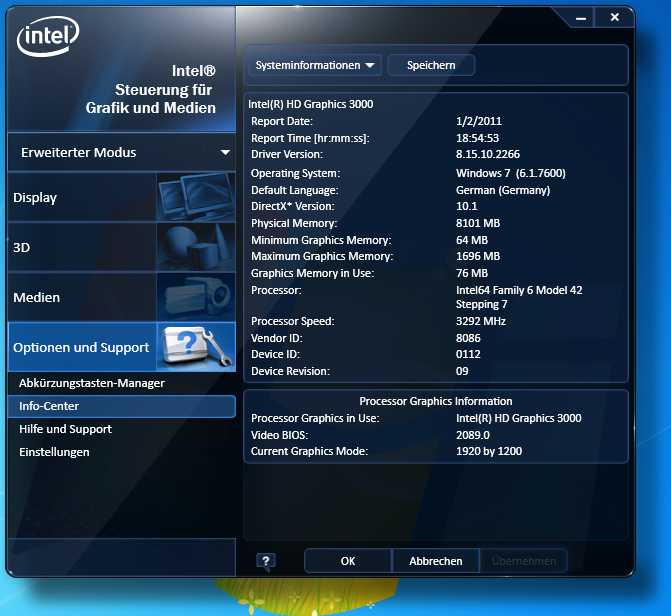Image resolution: width=671 pixels, height=616 pixels.
Task: Open help with the question mark button
Action: [x=265, y=561]
